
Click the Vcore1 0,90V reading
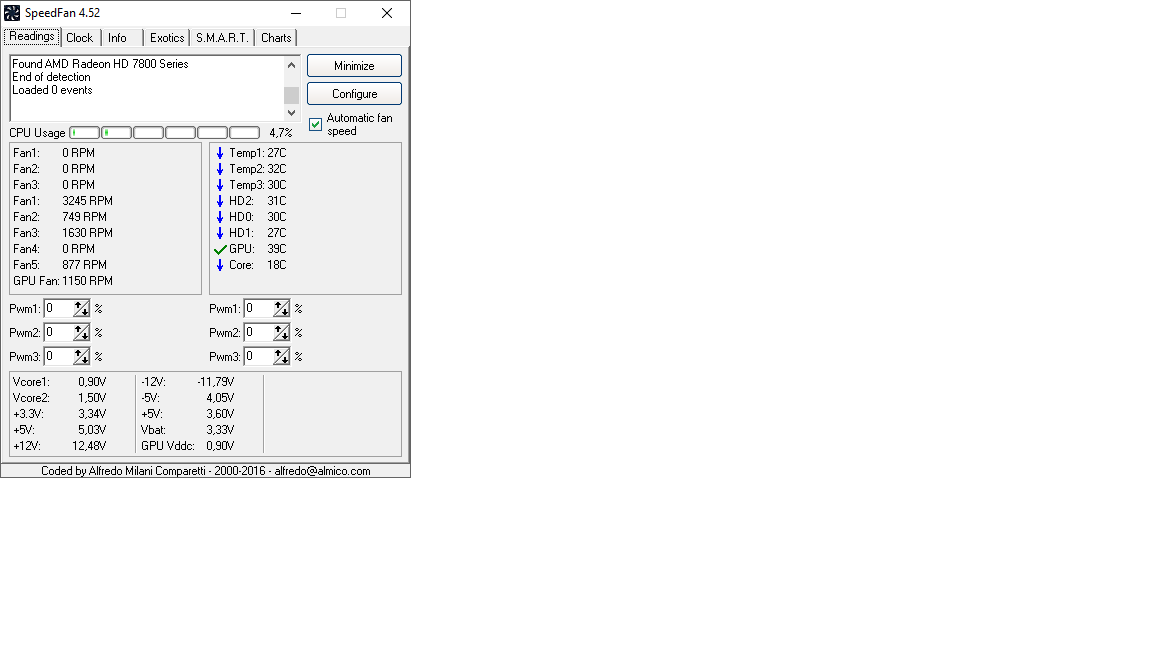click(x=60, y=382)
